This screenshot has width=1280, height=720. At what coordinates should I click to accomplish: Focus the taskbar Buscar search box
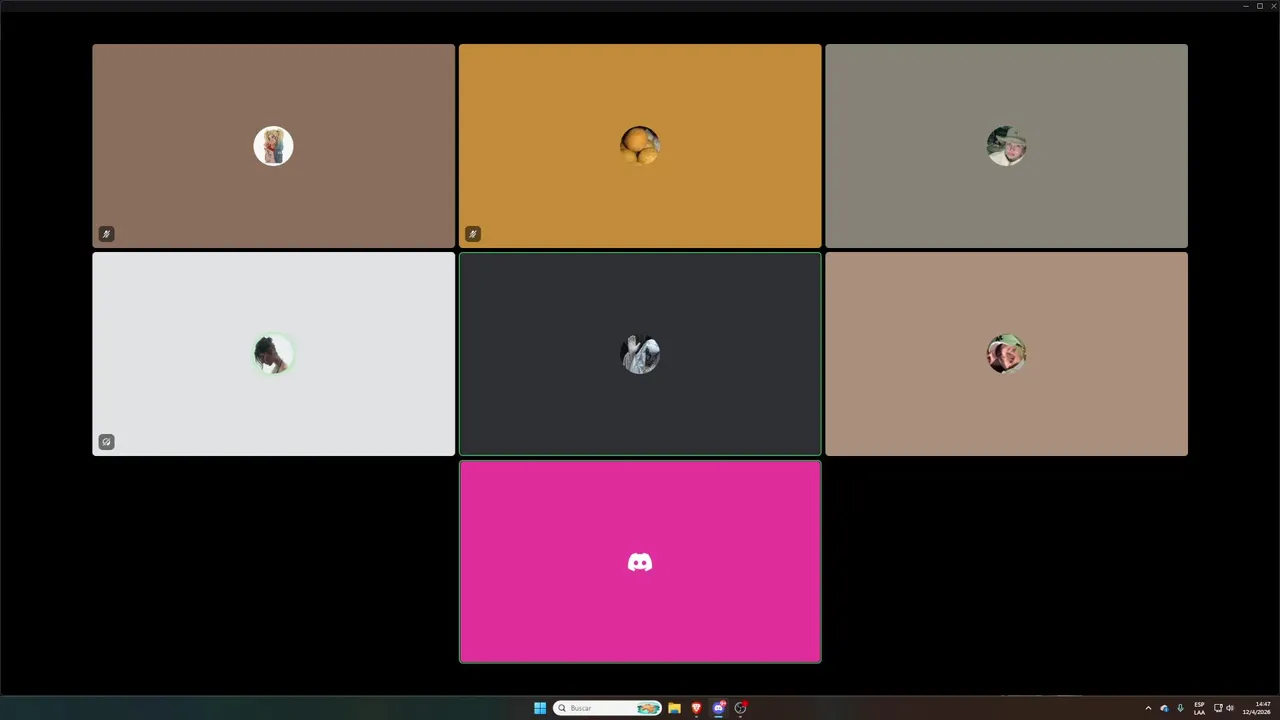coord(607,708)
